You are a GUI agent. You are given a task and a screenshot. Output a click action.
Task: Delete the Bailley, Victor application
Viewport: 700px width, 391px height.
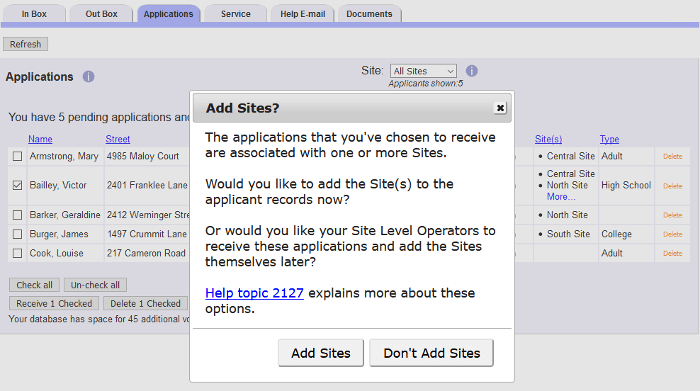point(672,186)
